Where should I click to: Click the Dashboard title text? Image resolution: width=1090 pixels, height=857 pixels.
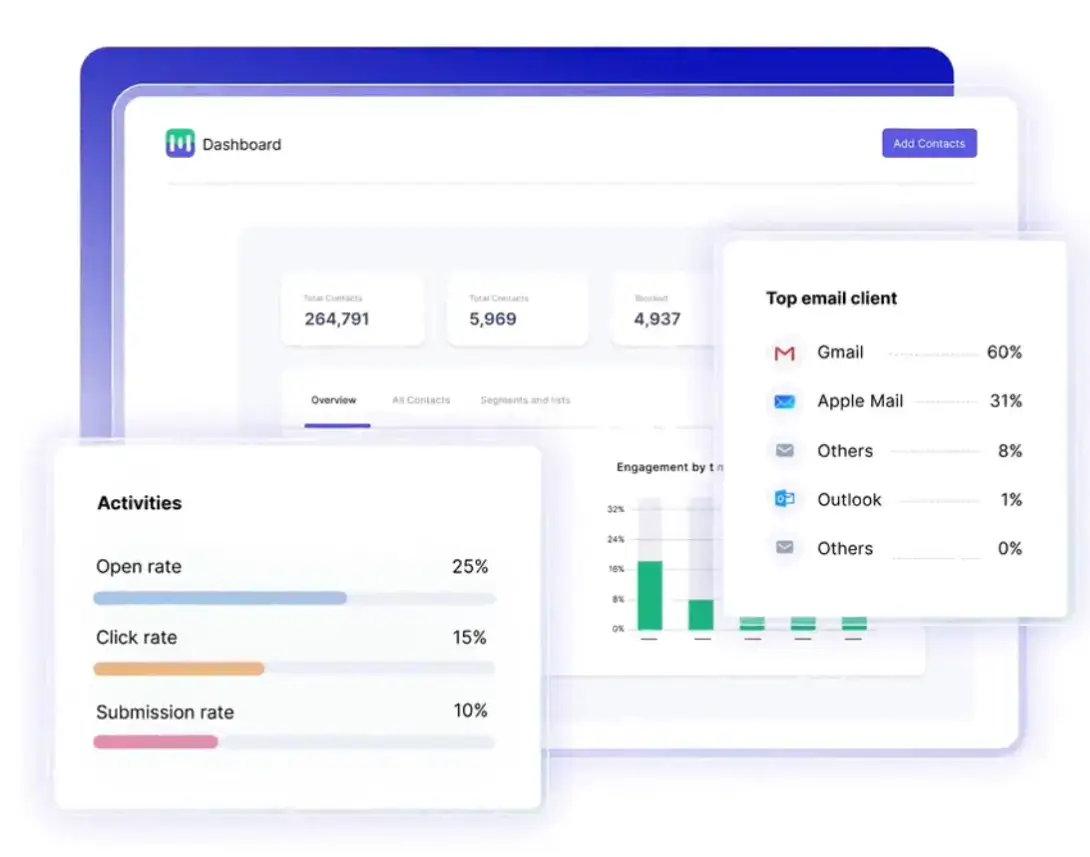pos(241,145)
